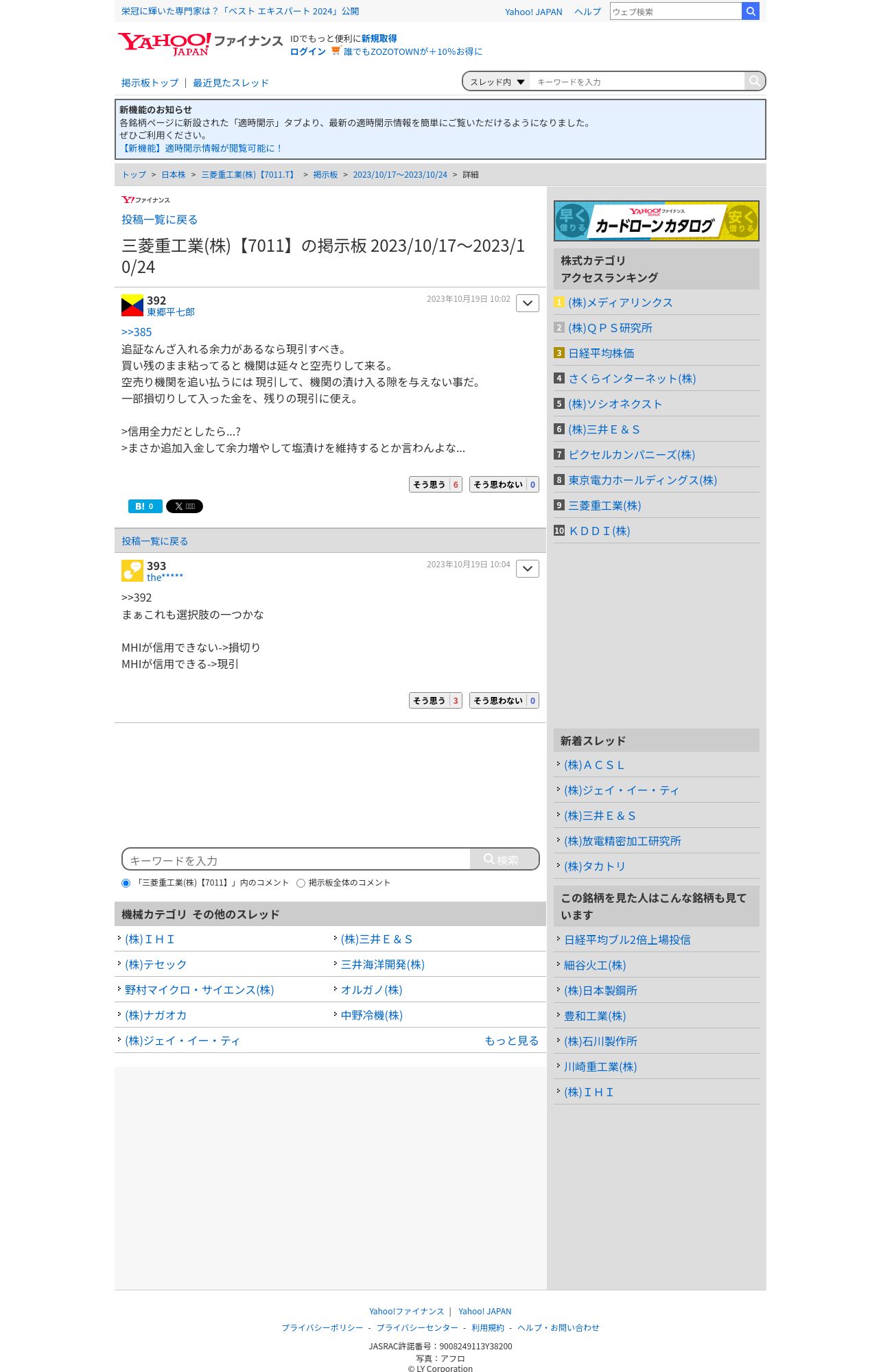Click the avatar of user the*****
The image size is (881, 1372).
click(132, 571)
